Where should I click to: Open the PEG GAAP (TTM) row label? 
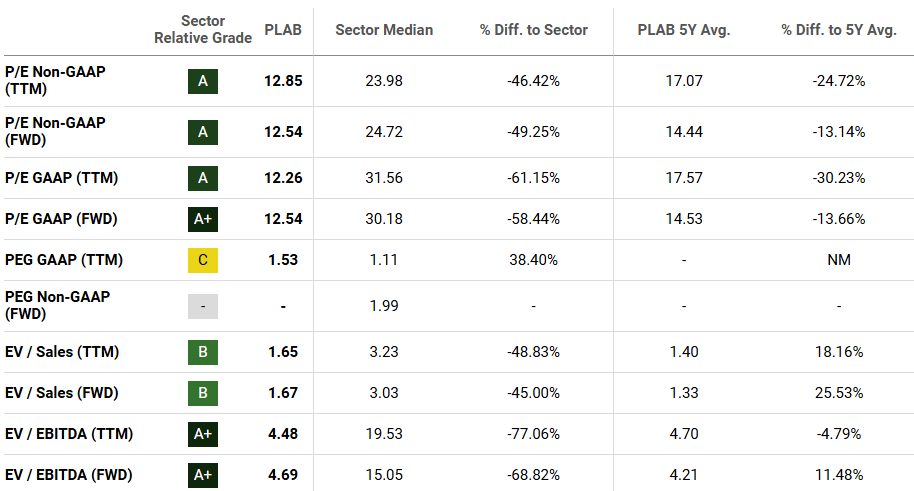tap(64, 260)
